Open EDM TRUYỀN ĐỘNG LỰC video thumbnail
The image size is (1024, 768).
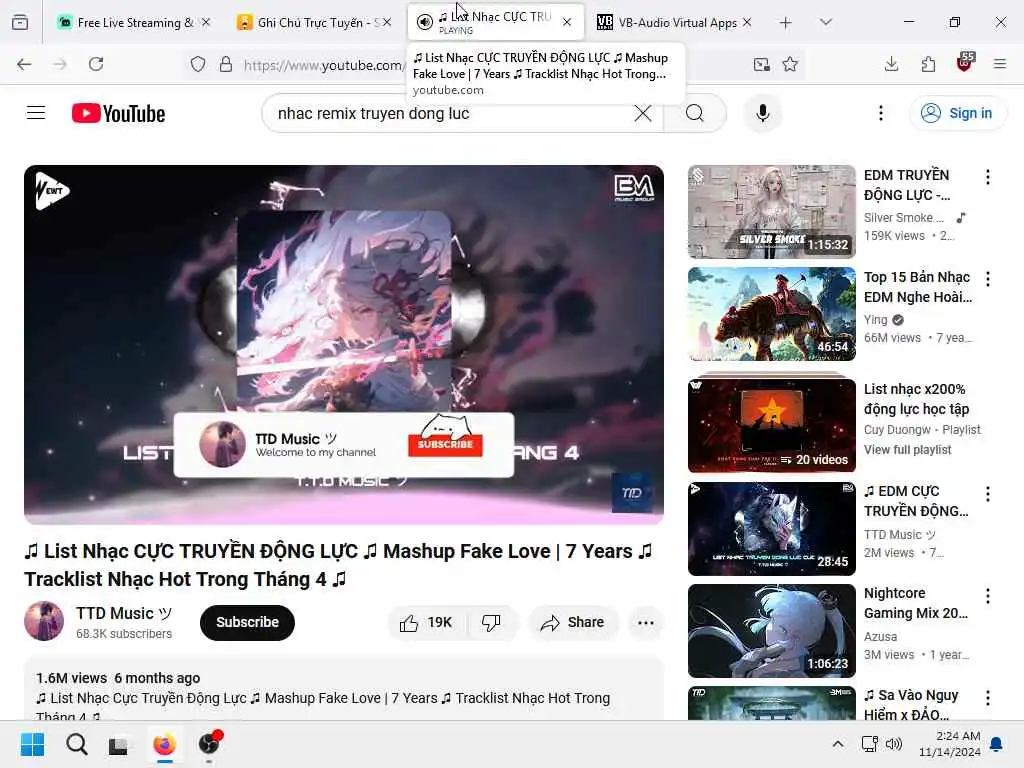pyautogui.click(x=771, y=212)
